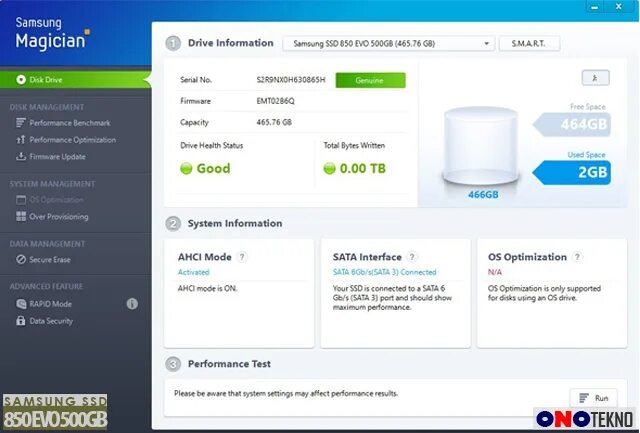The height and width of the screenshot is (433, 640).
Task: Run the performance test
Action: tap(593, 398)
